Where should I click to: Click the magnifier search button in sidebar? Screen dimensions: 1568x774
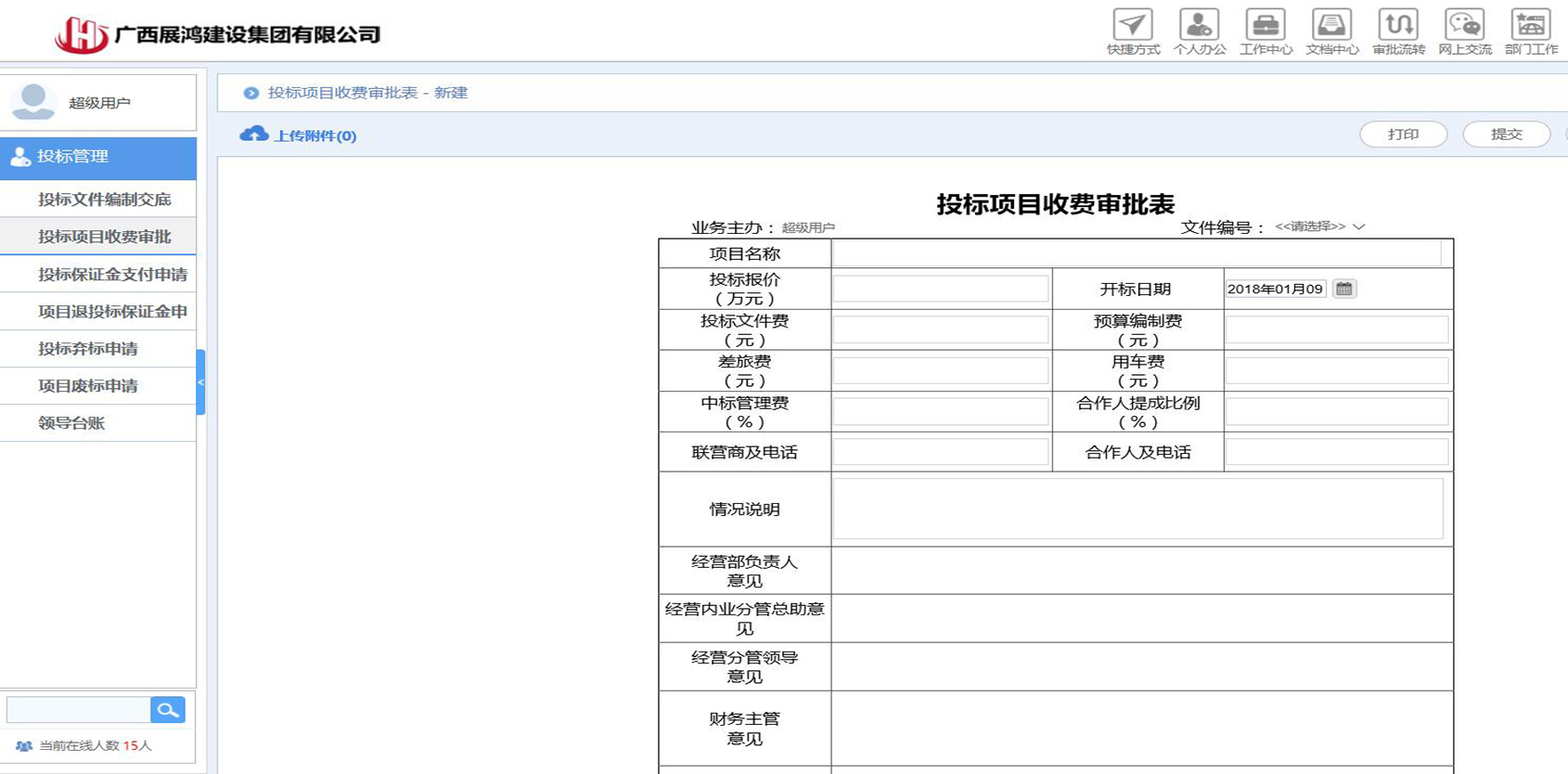click(x=168, y=710)
